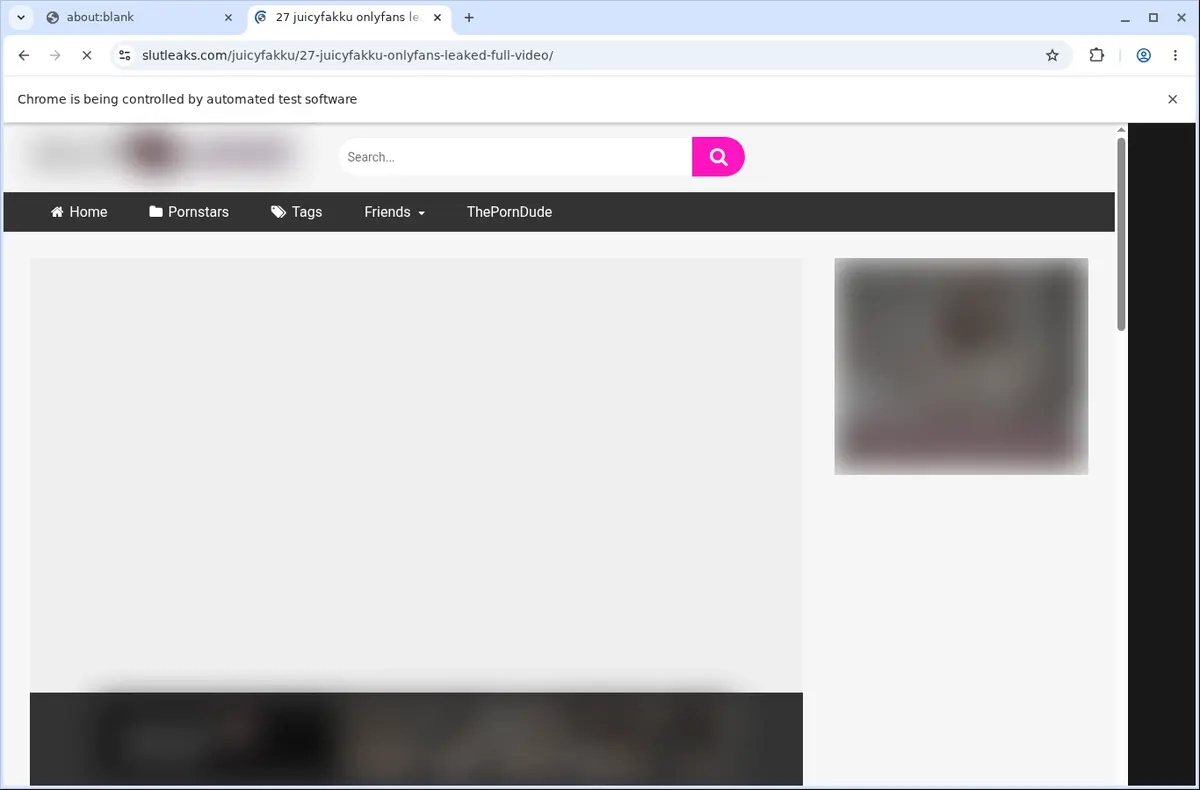Maximize the Chrome window
This screenshot has width=1200, height=790.
pos(1153,17)
